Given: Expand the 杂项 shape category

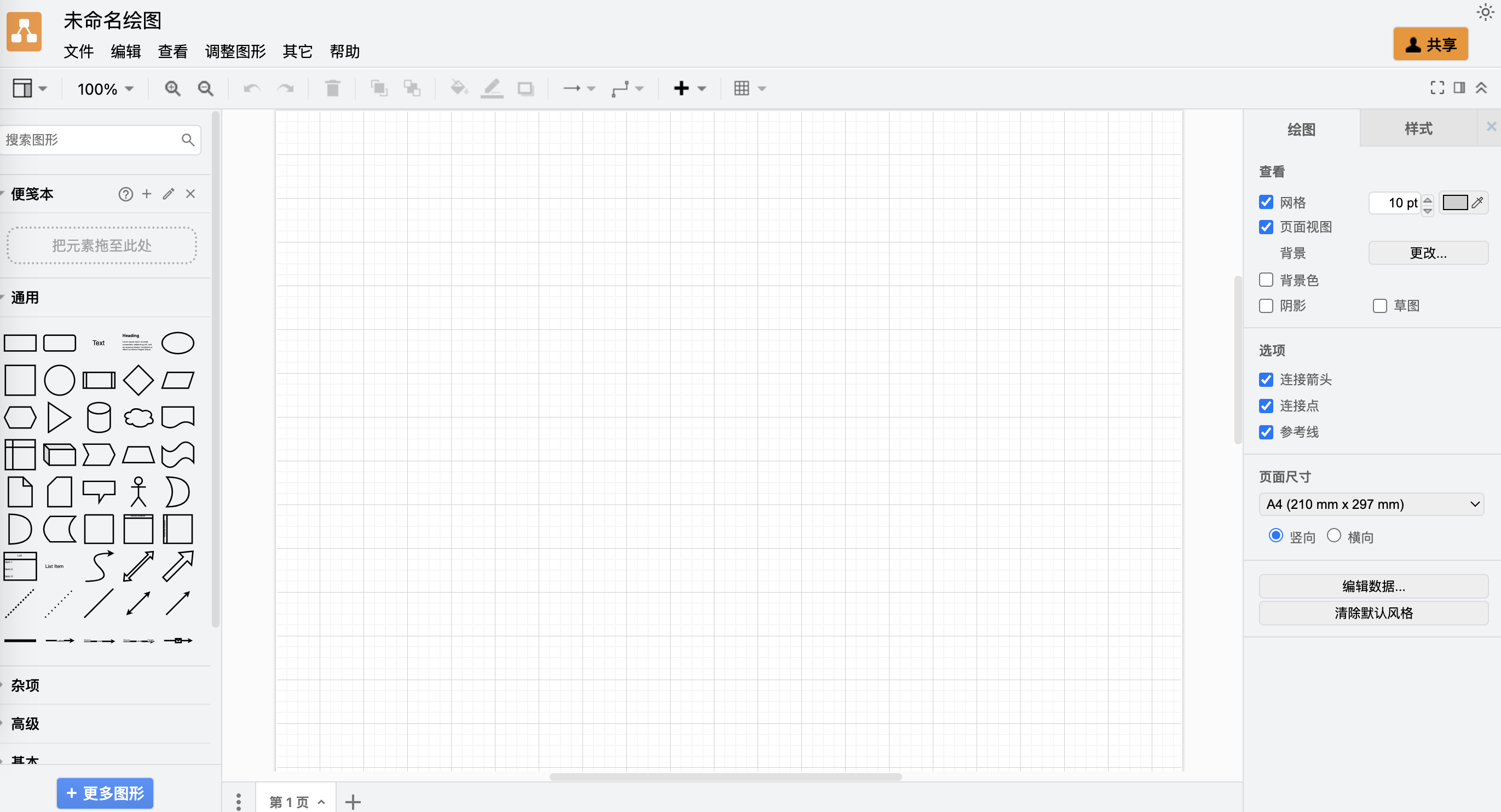Looking at the screenshot, I should 25,686.
